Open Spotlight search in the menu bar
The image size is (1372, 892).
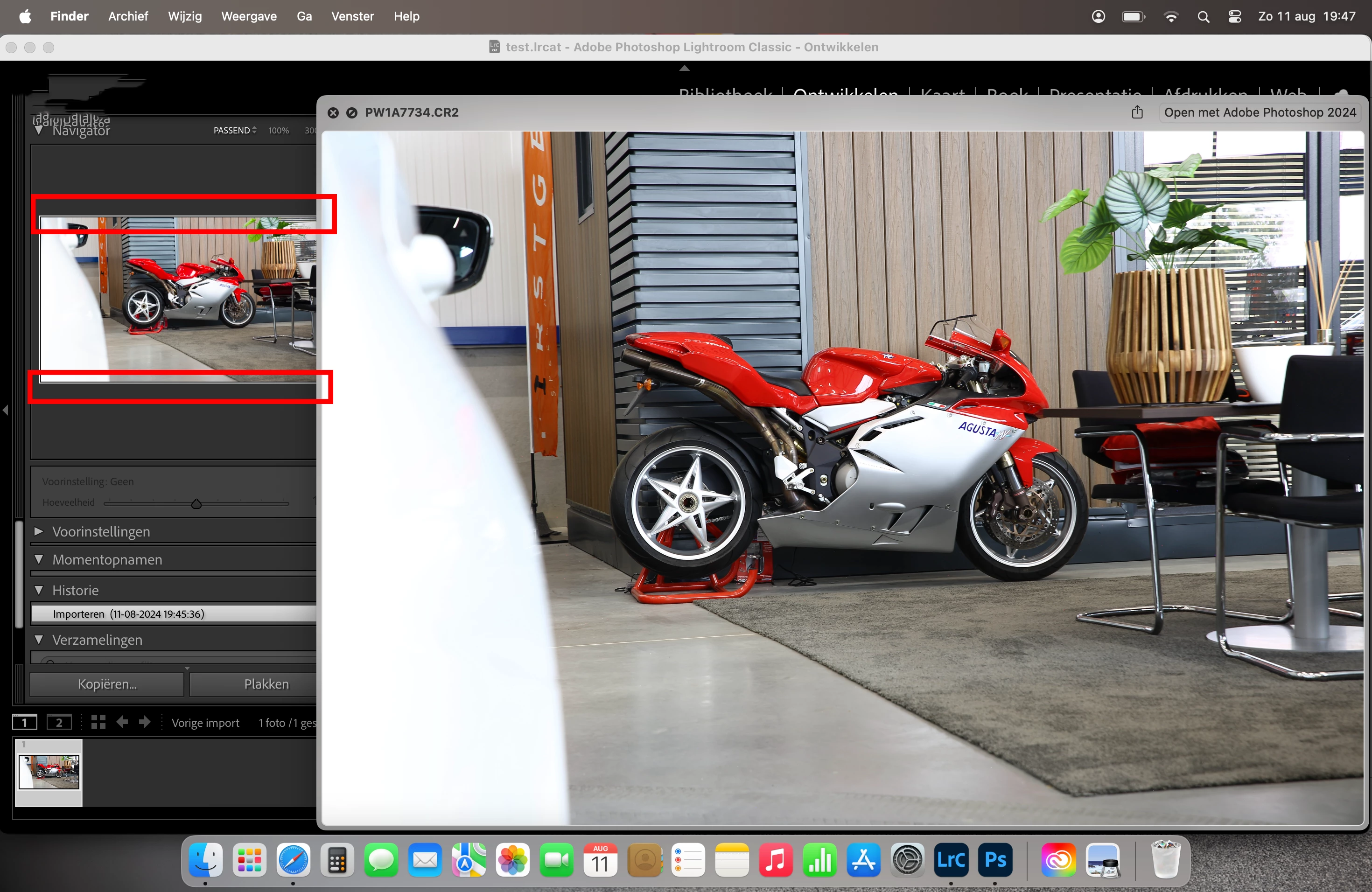click(1203, 17)
